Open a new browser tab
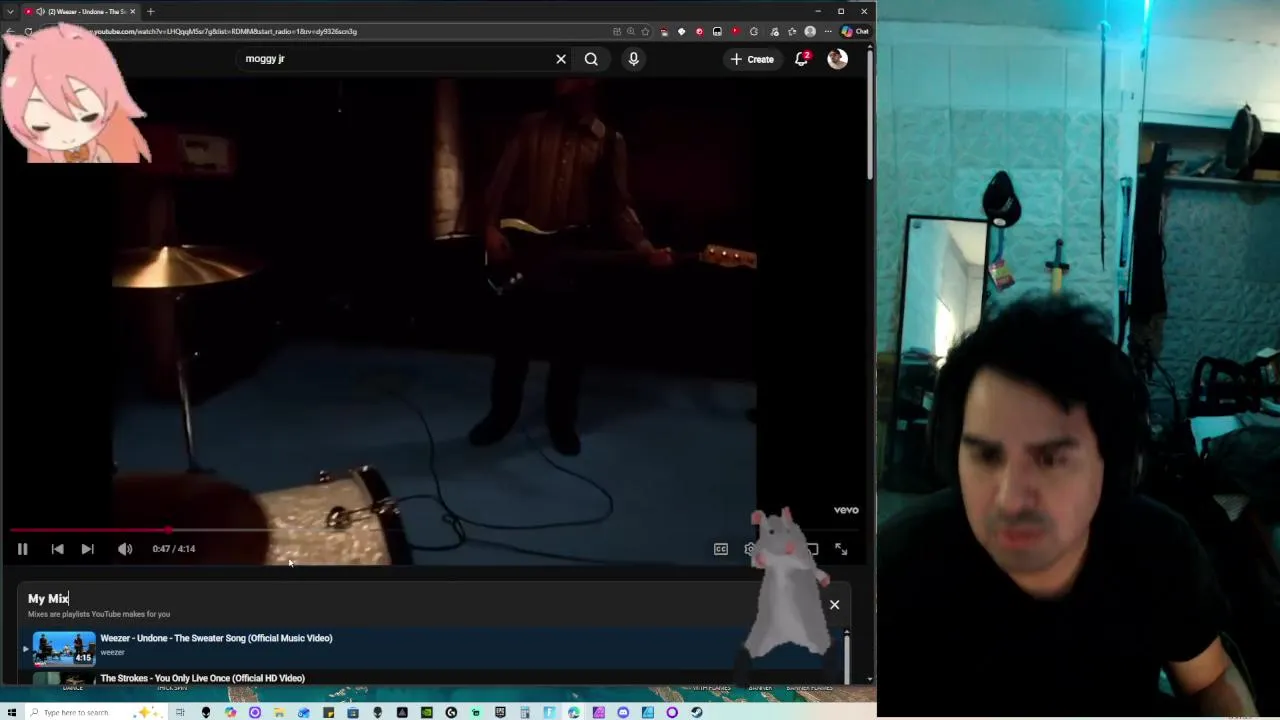 pyautogui.click(x=150, y=11)
